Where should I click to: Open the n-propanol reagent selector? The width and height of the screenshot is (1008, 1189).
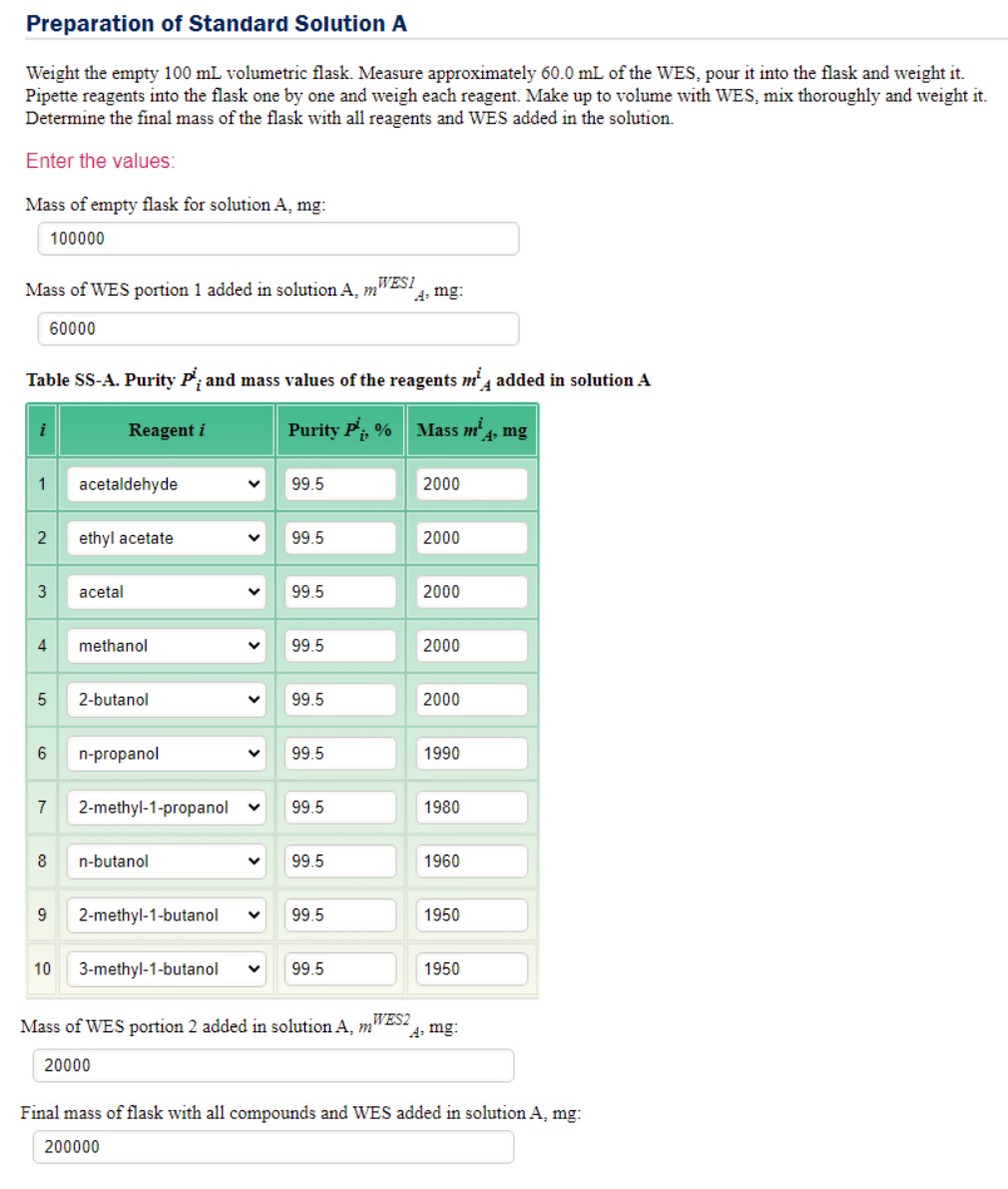pyautogui.click(x=166, y=754)
